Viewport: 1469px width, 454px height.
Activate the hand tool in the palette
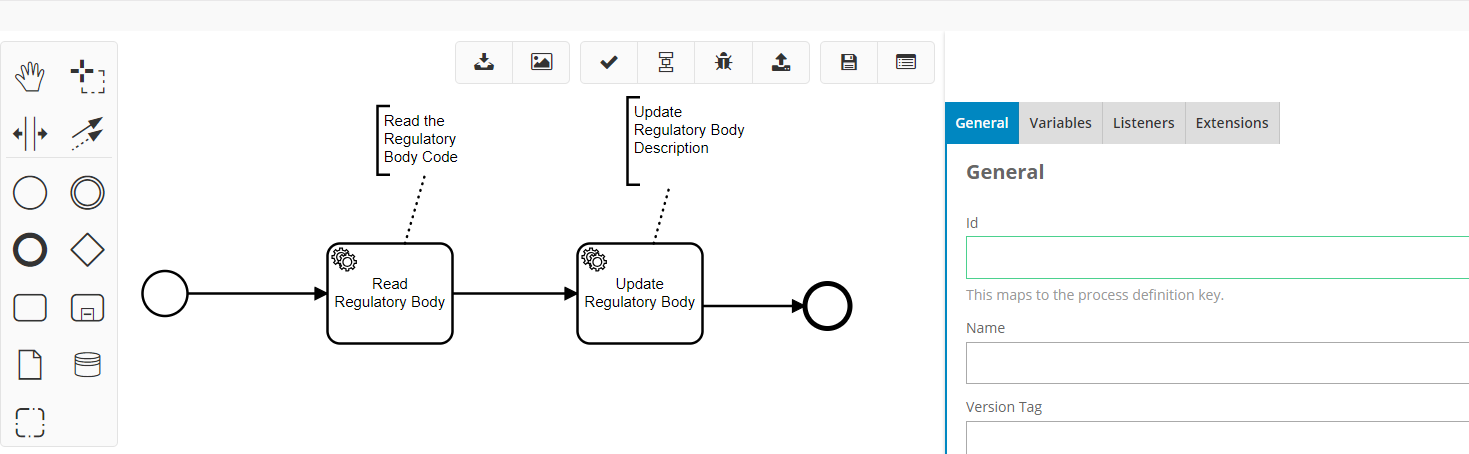pyautogui.click(x=30, y=76)
